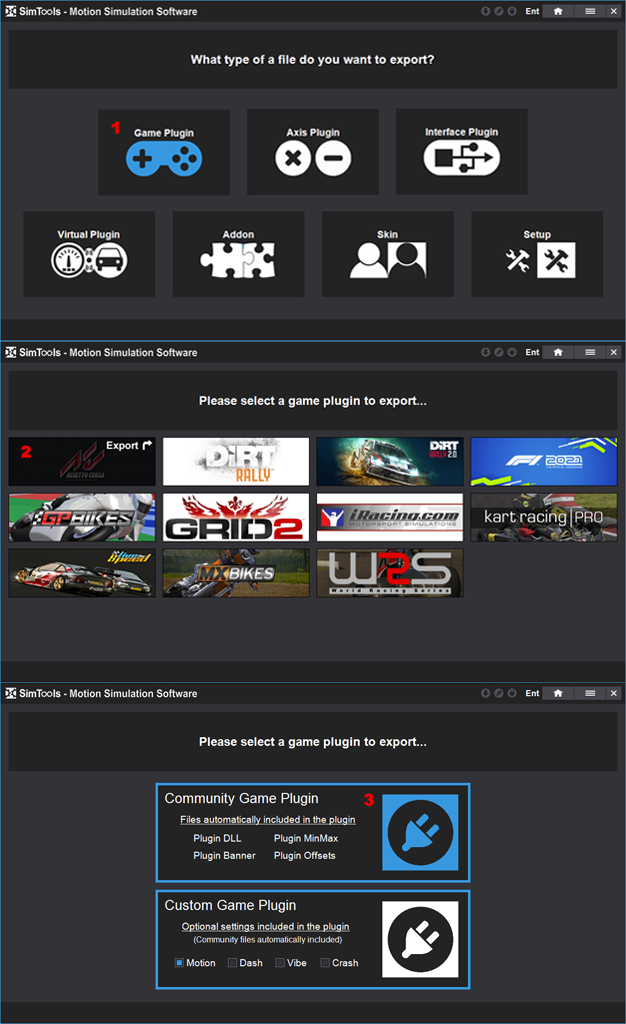626x1024 pixels.
Task: Uncheck the Motion checkbox
Action: 179,963
